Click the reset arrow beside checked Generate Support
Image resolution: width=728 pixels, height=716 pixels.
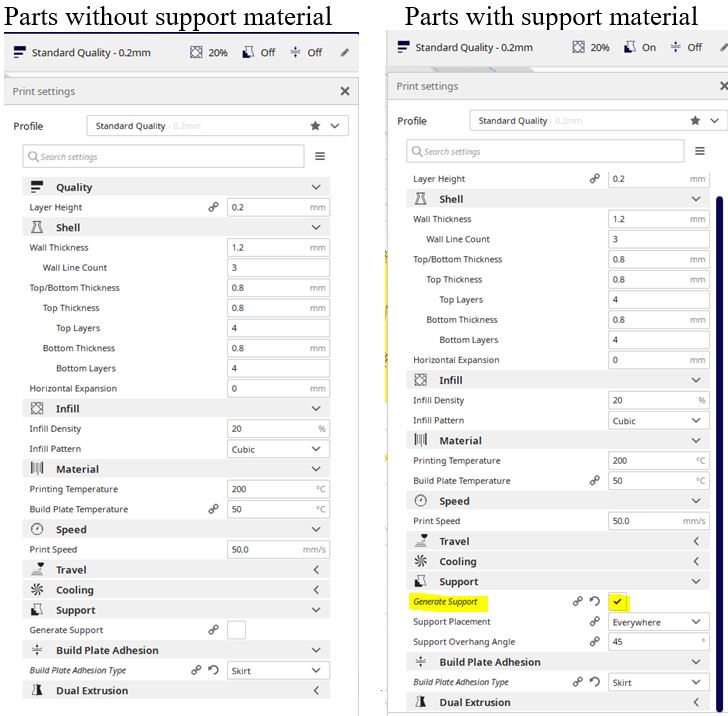coord(595,601)
